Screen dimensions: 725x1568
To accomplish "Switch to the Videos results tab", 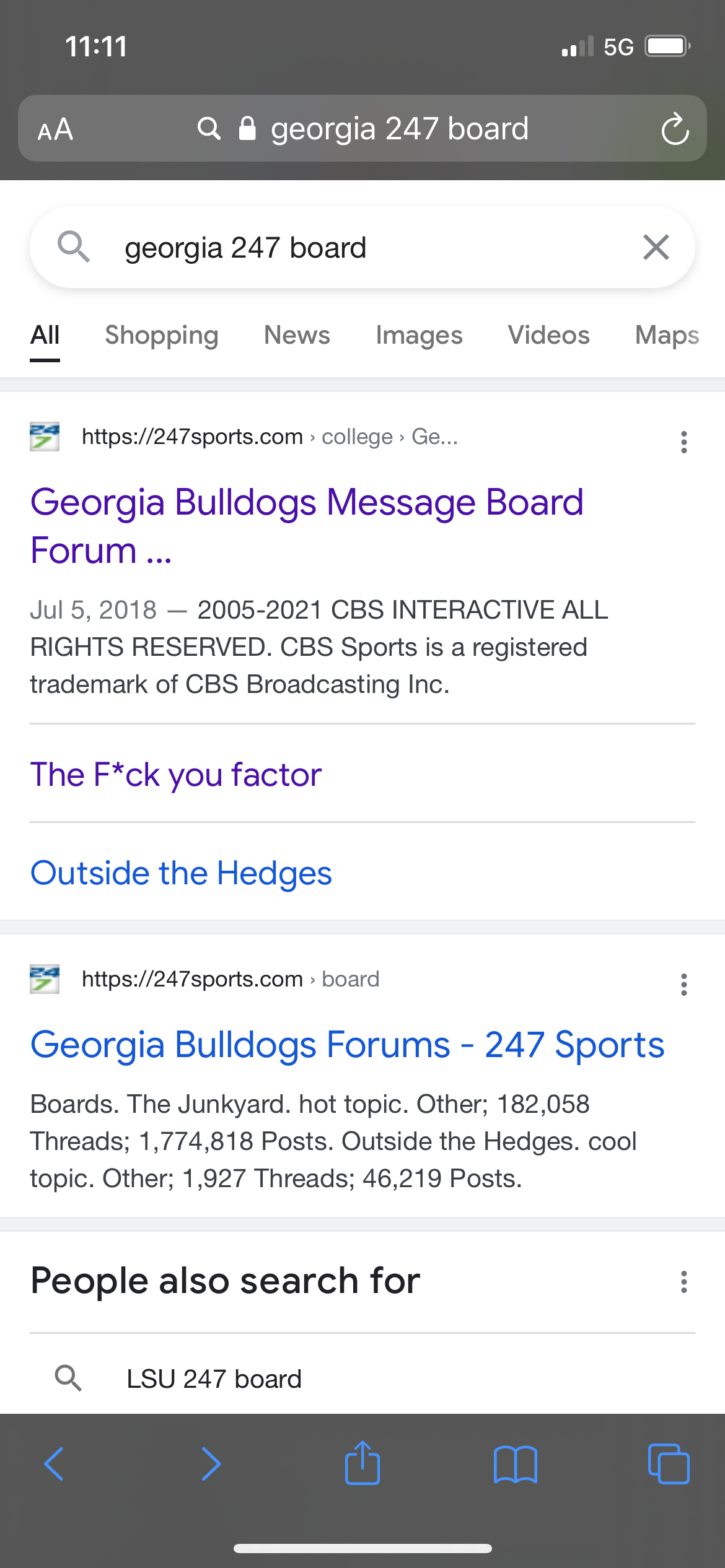I will point(548,335).
